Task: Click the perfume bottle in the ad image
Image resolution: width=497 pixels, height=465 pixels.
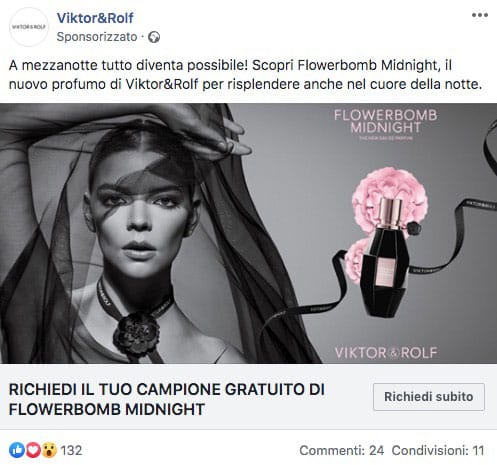Action: coord(386,257)
